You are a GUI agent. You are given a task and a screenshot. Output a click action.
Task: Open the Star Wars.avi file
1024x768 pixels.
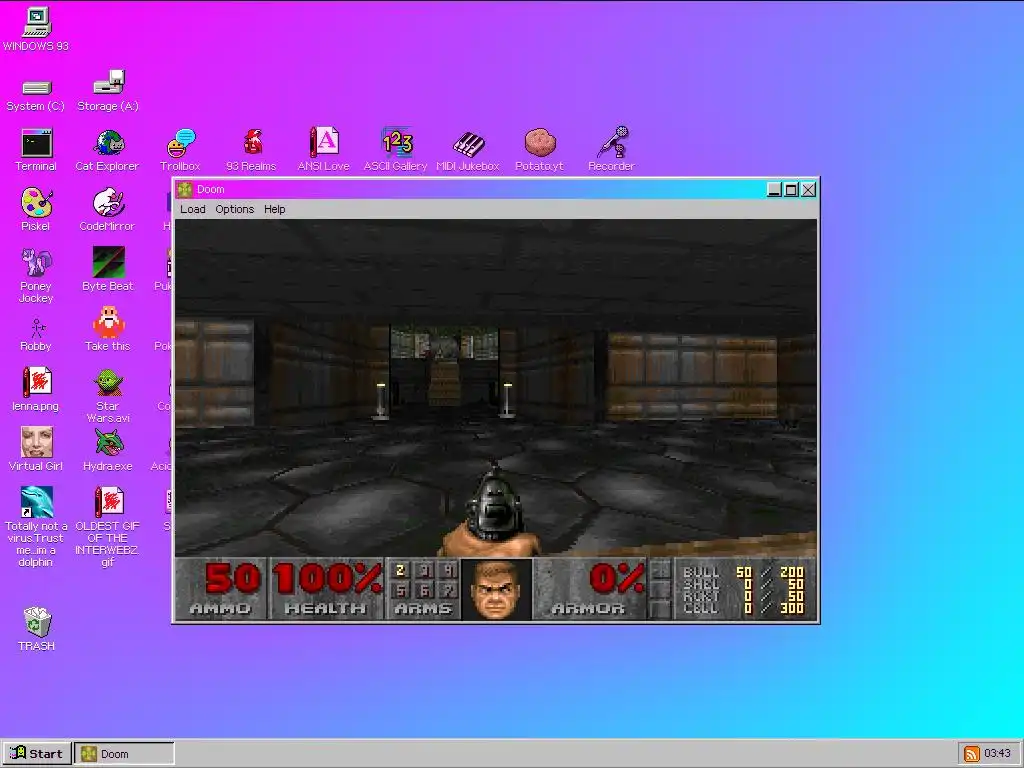pos(108,396)
